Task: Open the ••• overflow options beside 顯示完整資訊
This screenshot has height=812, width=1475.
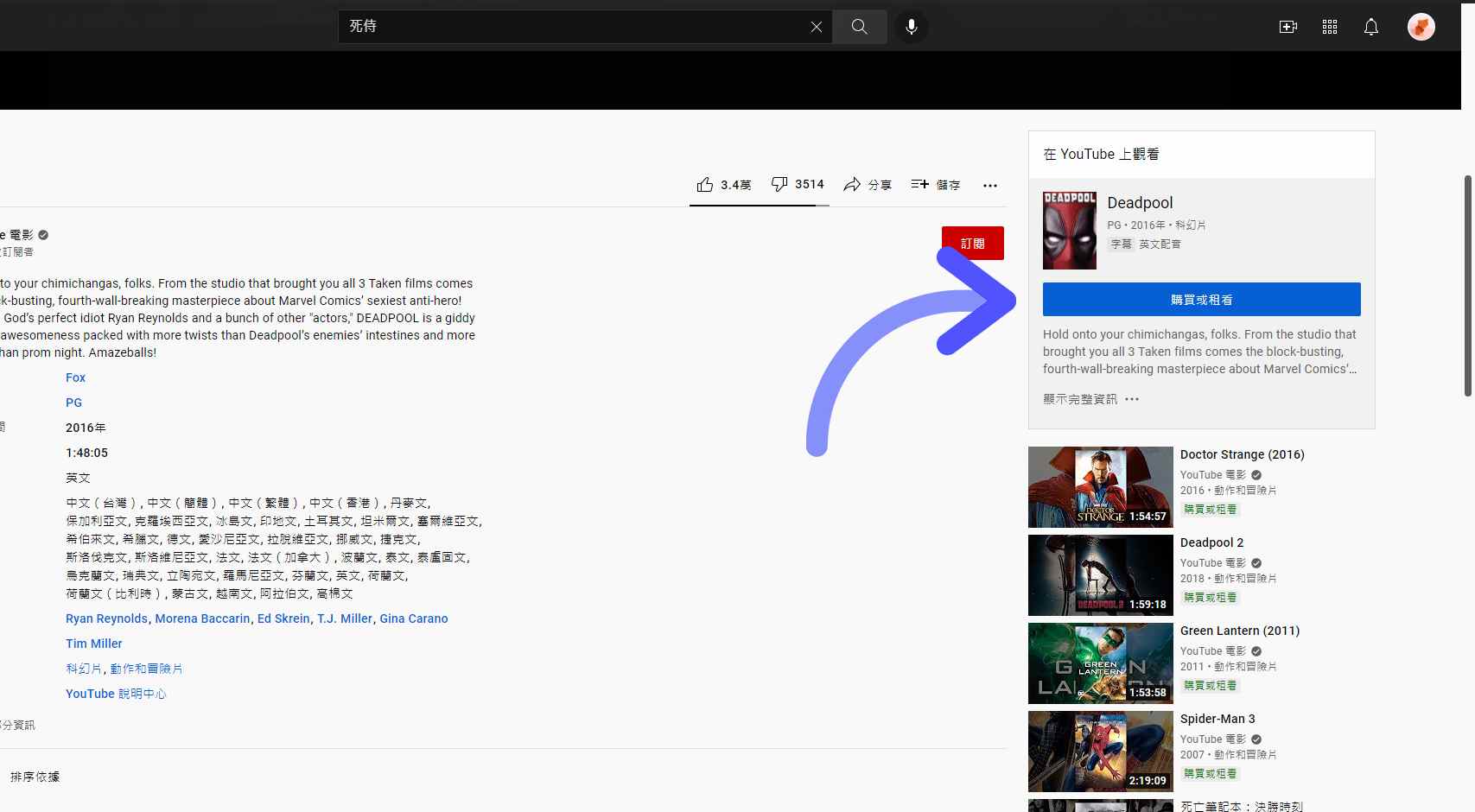Action: pyautogui.click(x=1132, y=399)
